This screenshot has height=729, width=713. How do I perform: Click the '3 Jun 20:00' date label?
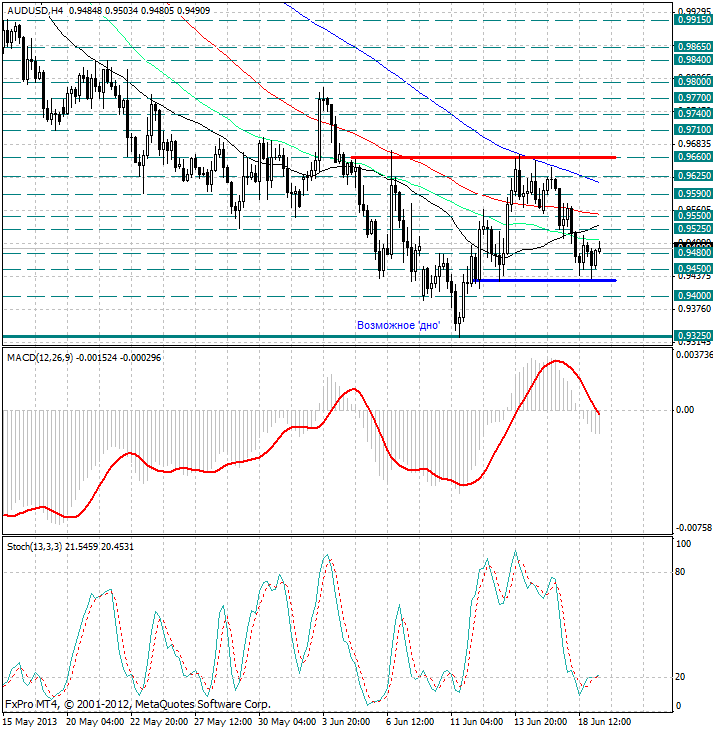pos(347,722)
